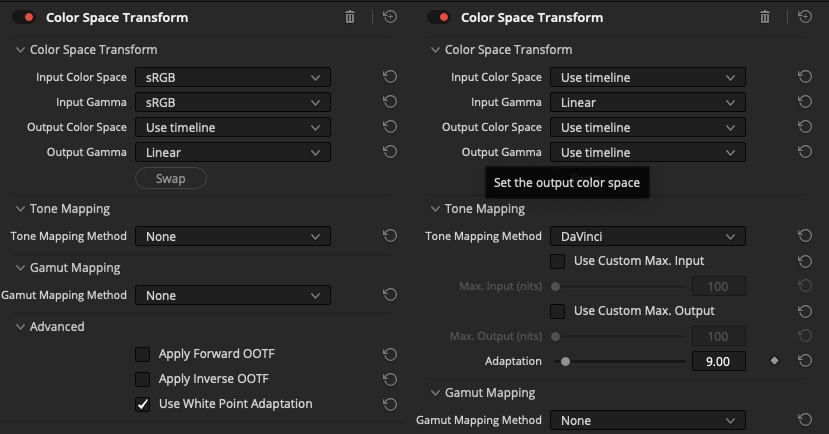Reset right panel Gamut Mapping Method
This screenshot has height=434, width=829.
[805, 420]
